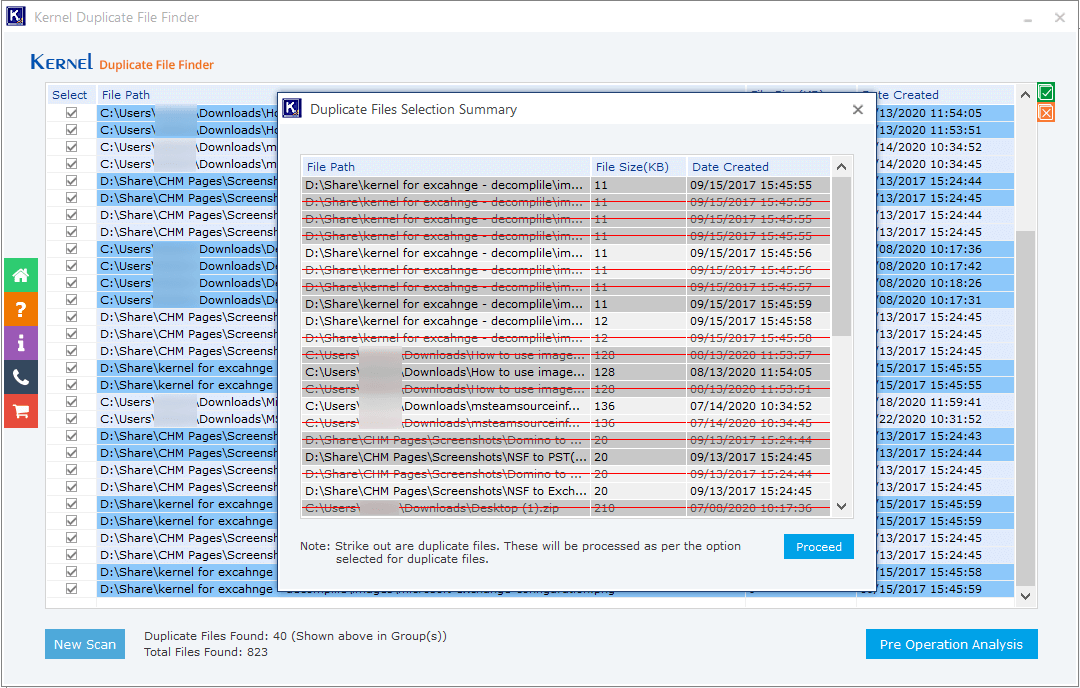Click the Select column header in main list
1080x688 pixels.
pyautogui.click(x=70, y=95)
